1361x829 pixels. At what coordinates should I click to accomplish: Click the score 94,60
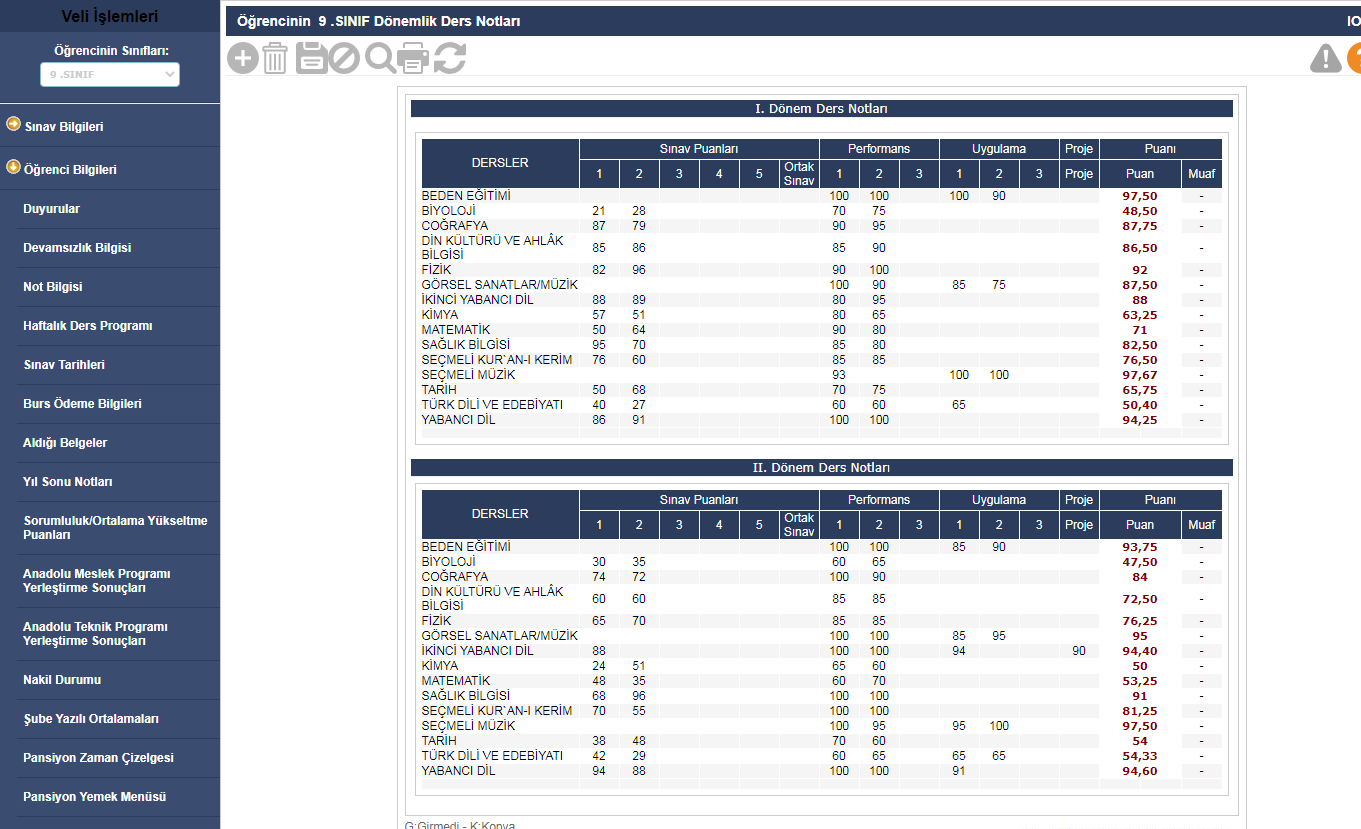coord(1140,771)
